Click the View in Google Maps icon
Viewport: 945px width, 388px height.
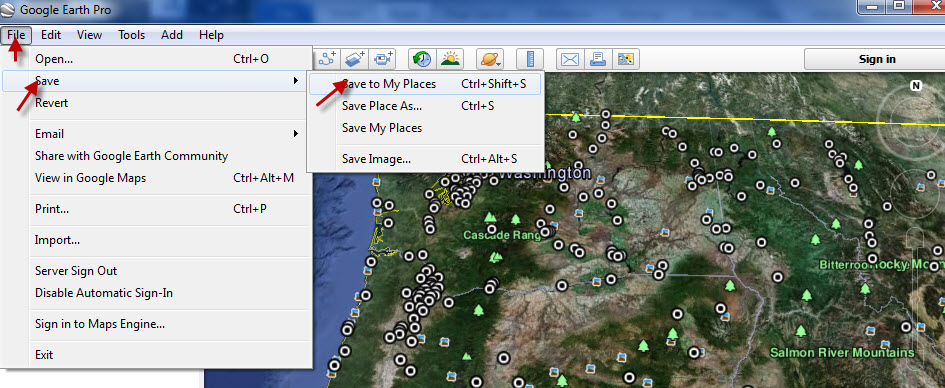(626, 59)
